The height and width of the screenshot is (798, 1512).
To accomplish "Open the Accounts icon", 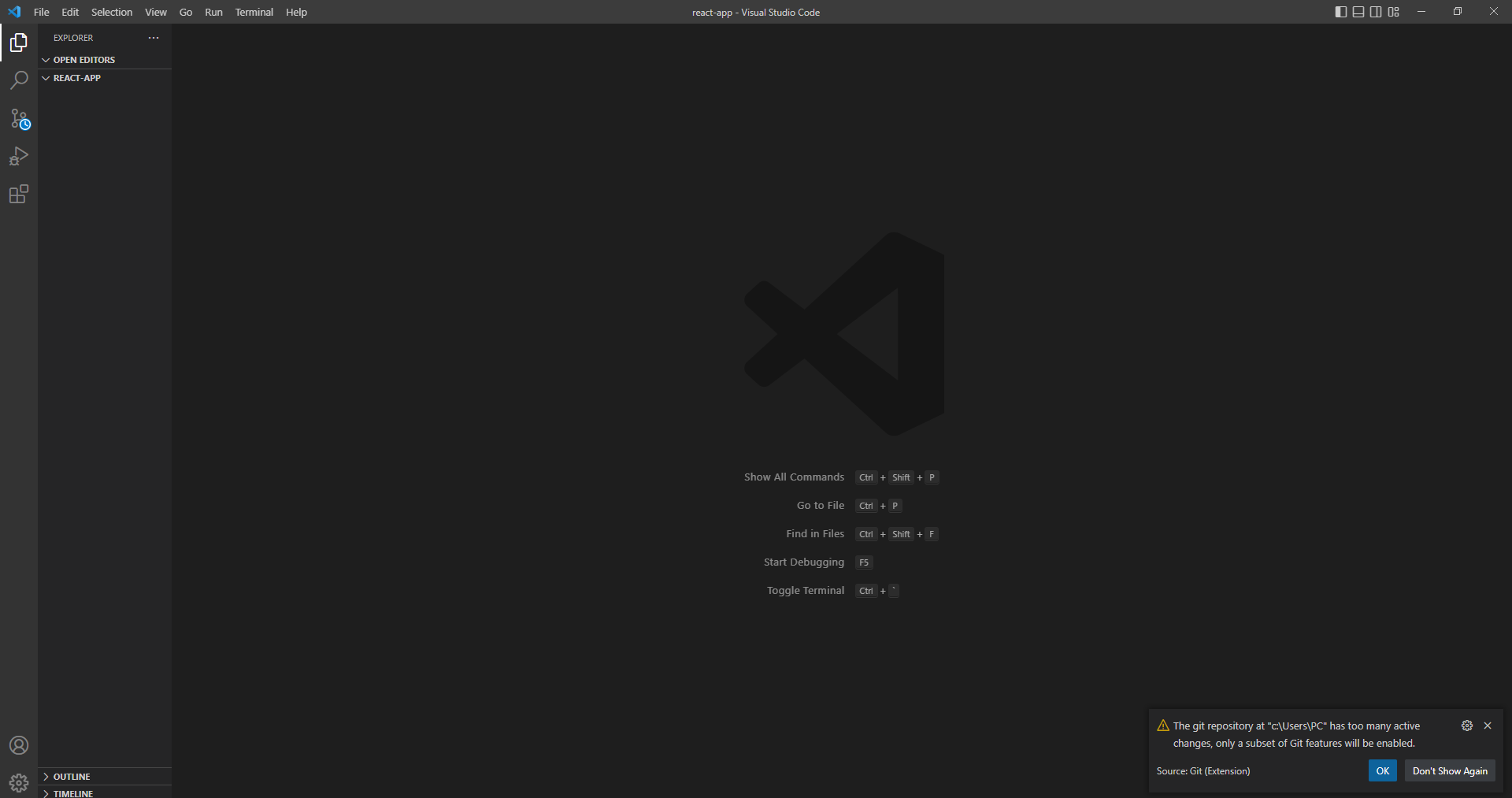I will click(x=19, y=745).
